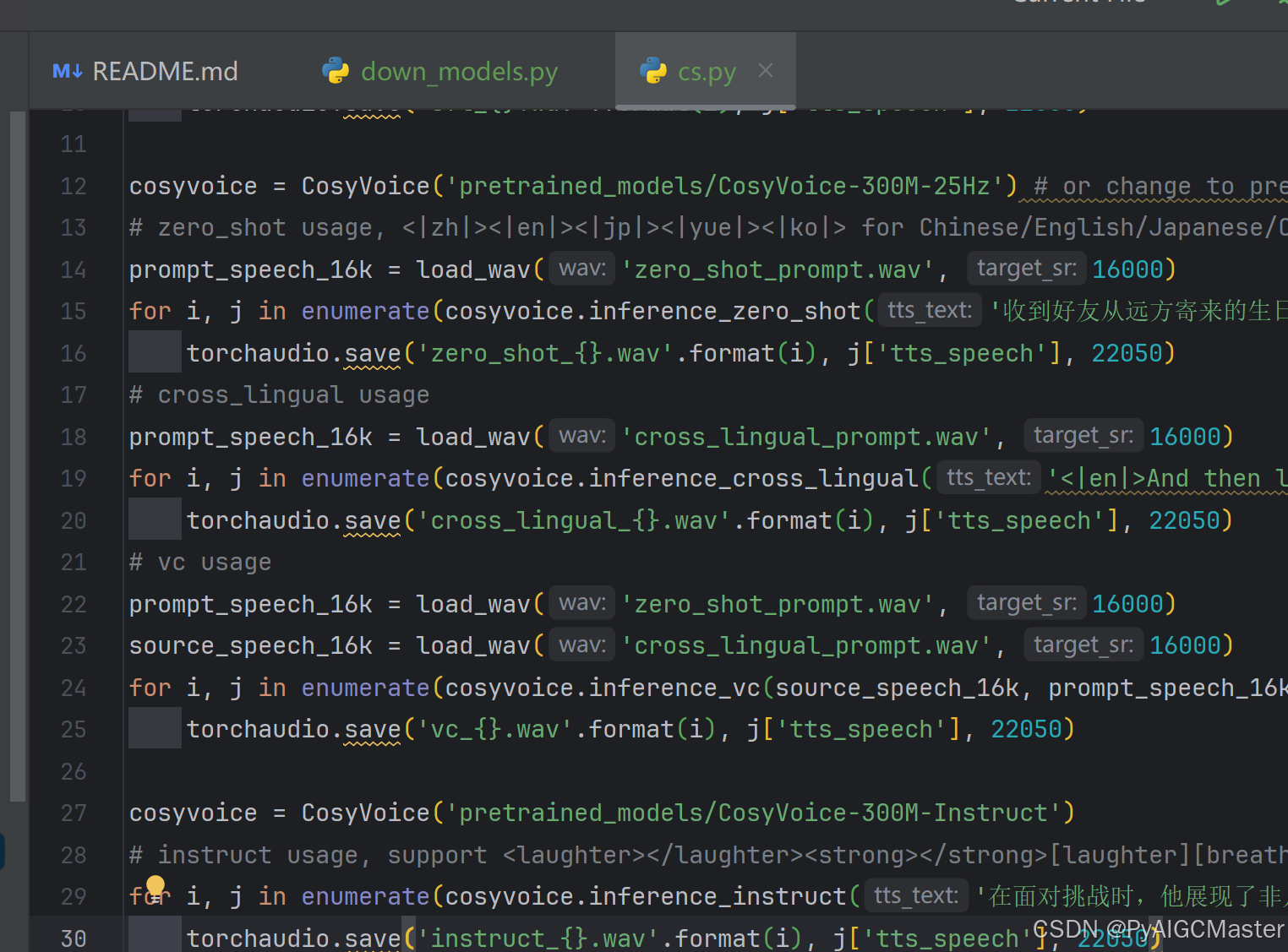Viewport: 1288px width, 952px height.
Task: Click the 'tts_text:' hint on line 15
Action: click(930, 310)
